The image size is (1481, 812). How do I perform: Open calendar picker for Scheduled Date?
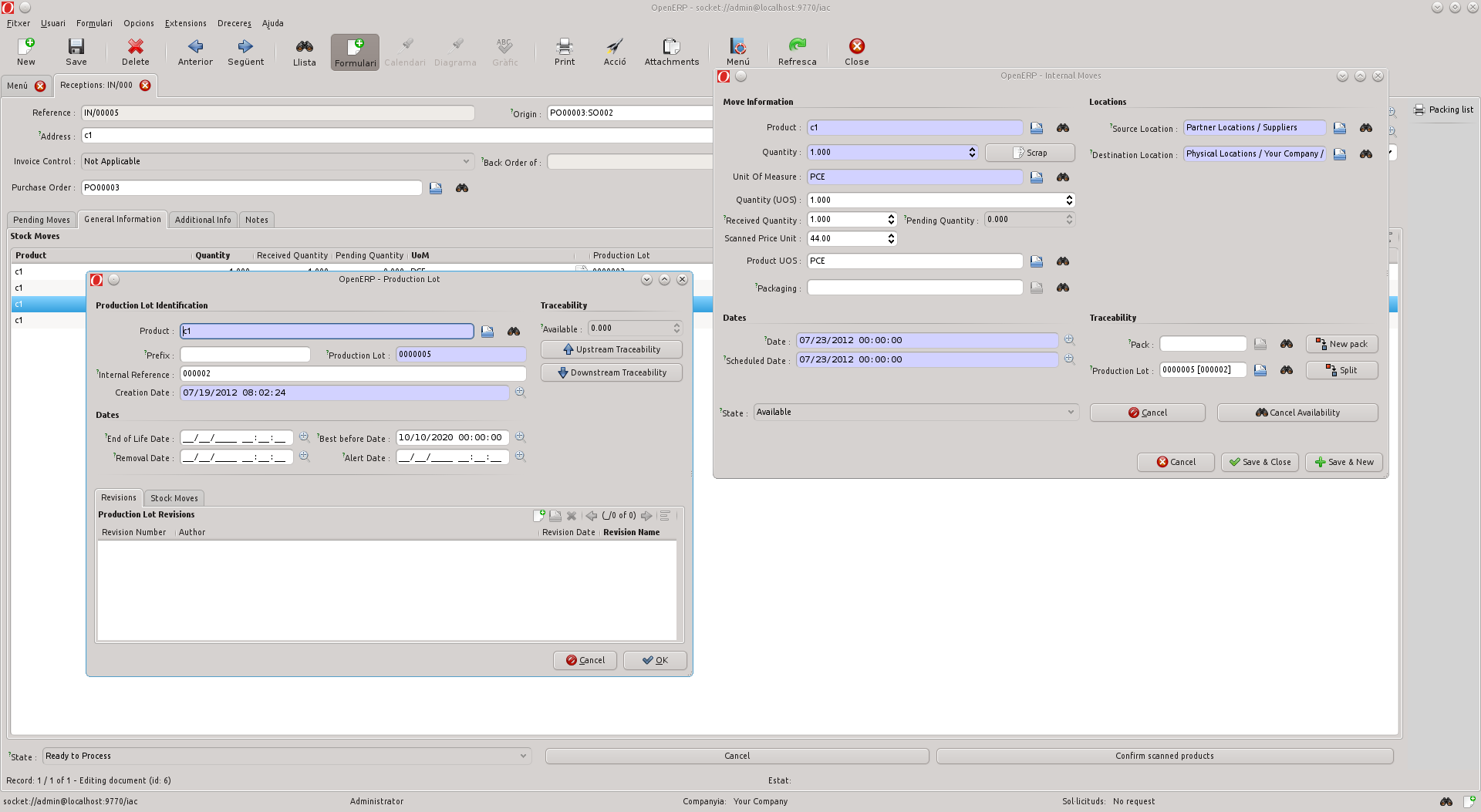click(1069, 359)
